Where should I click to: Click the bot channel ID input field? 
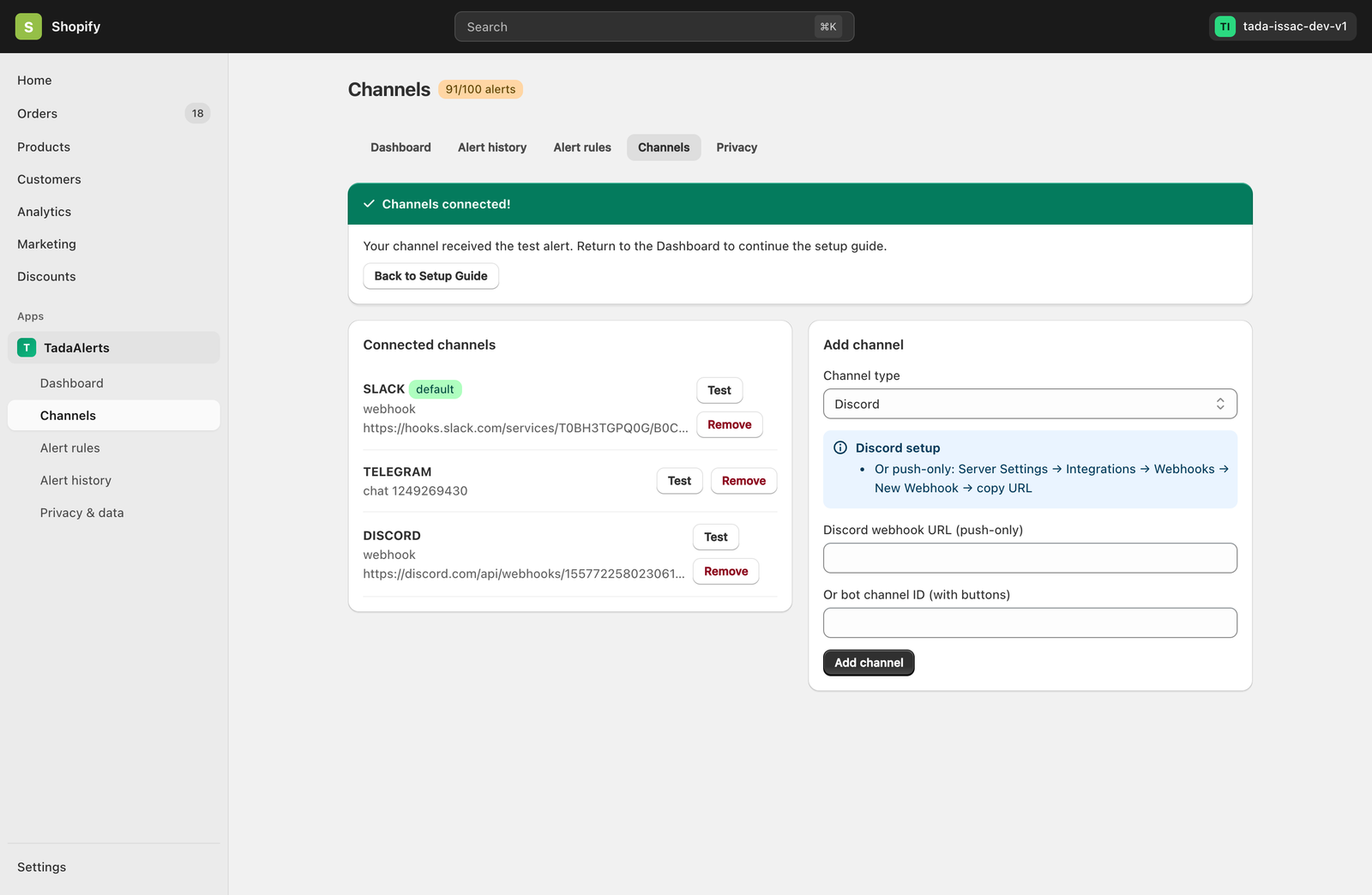coord(1030,622)
